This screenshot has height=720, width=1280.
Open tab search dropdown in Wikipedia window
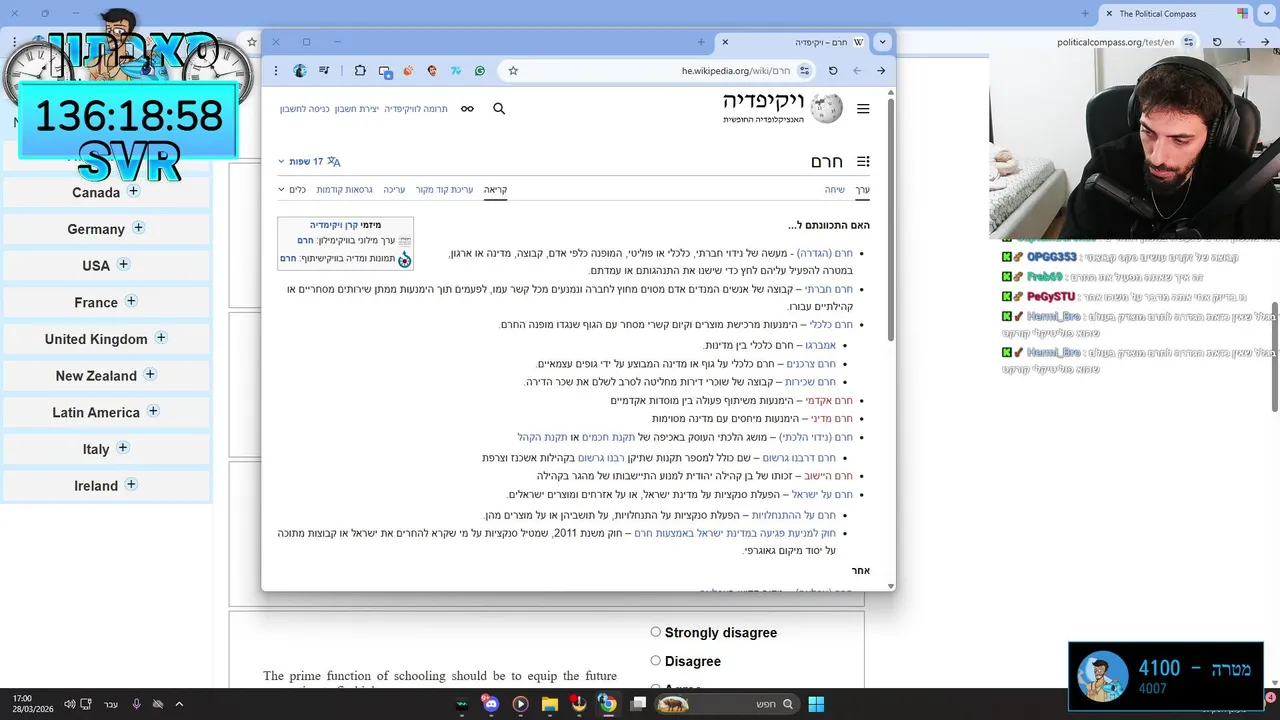tap(881, 42)
